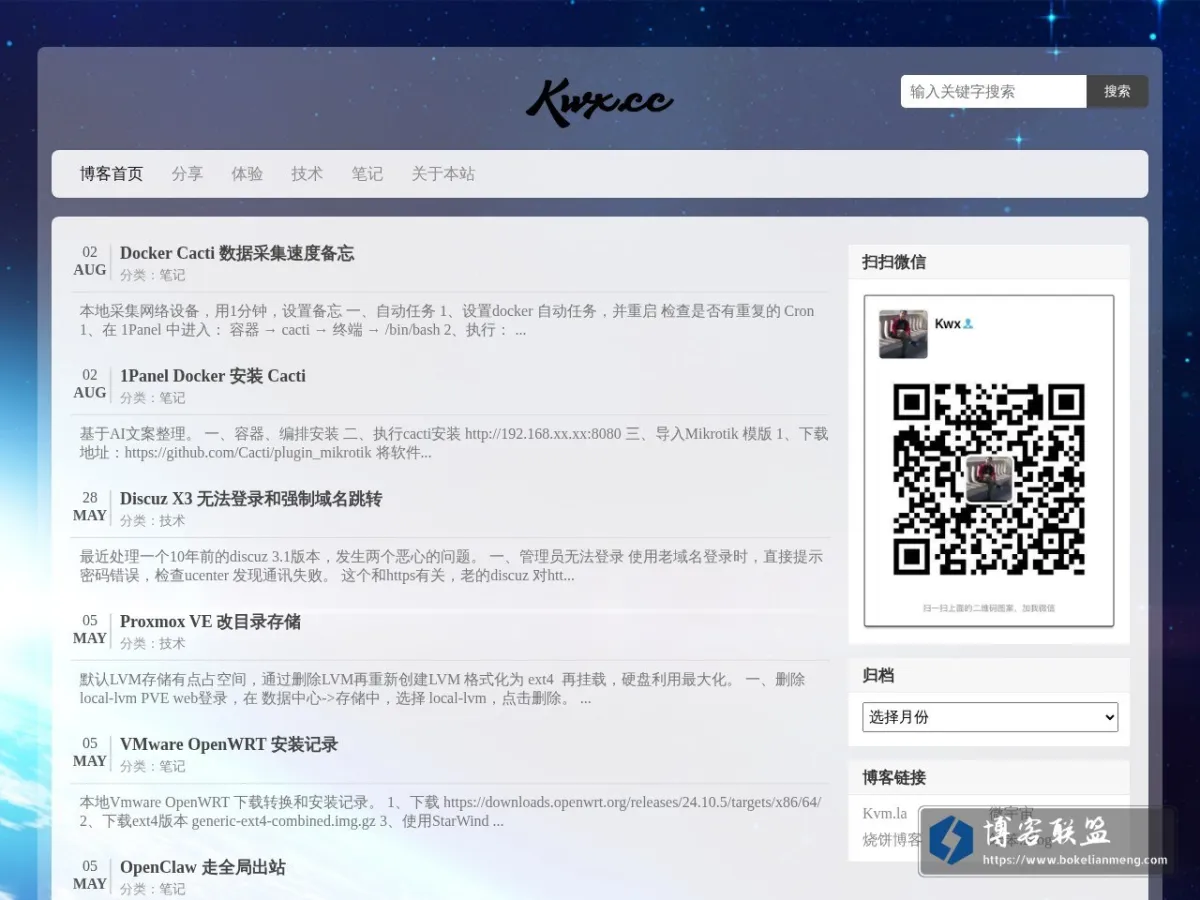Click the 扫扫微信 sidebar heading
The image size is (1200, 900).
tap(894, 262)
